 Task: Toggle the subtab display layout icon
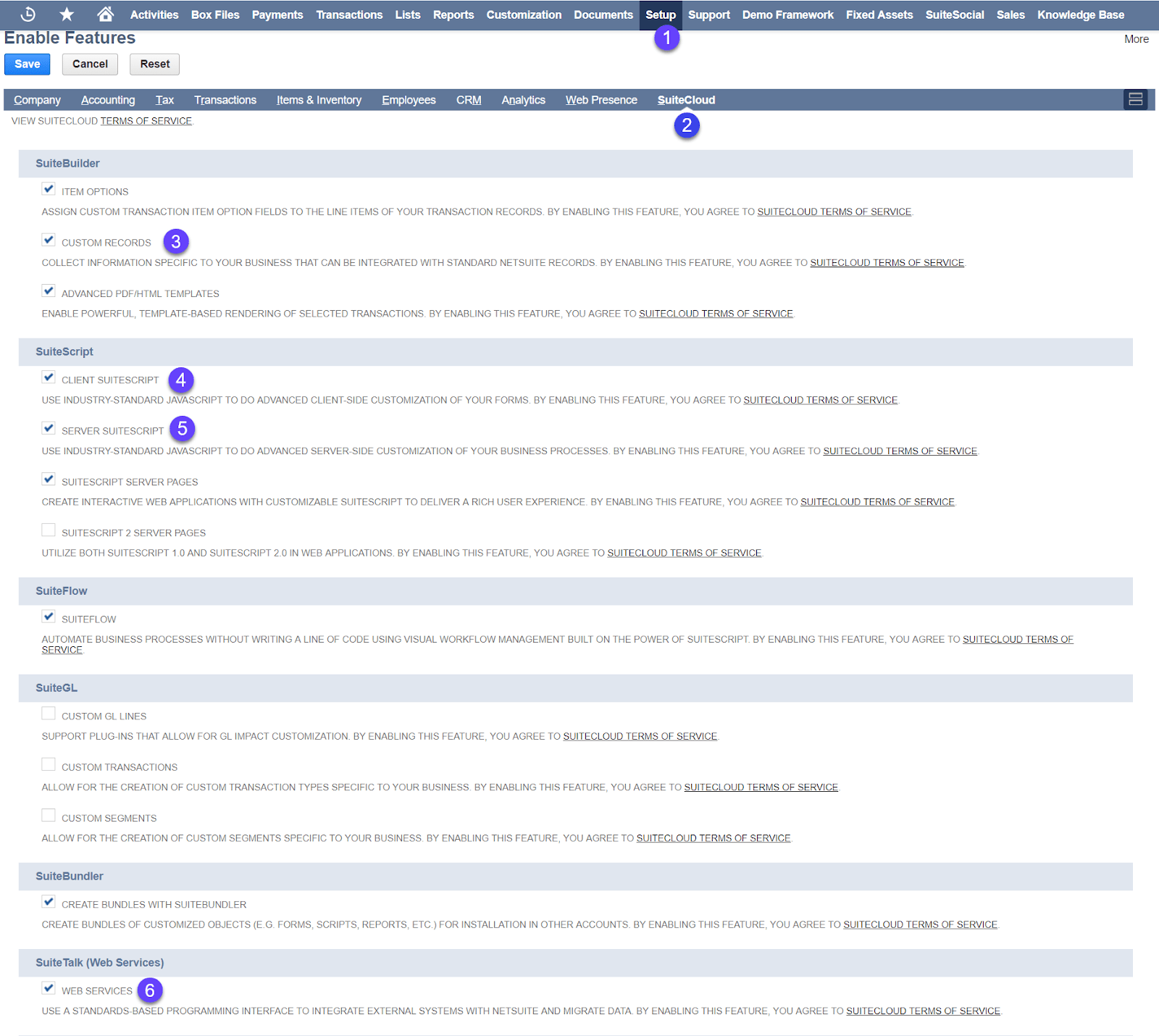tap(1135, 99)
